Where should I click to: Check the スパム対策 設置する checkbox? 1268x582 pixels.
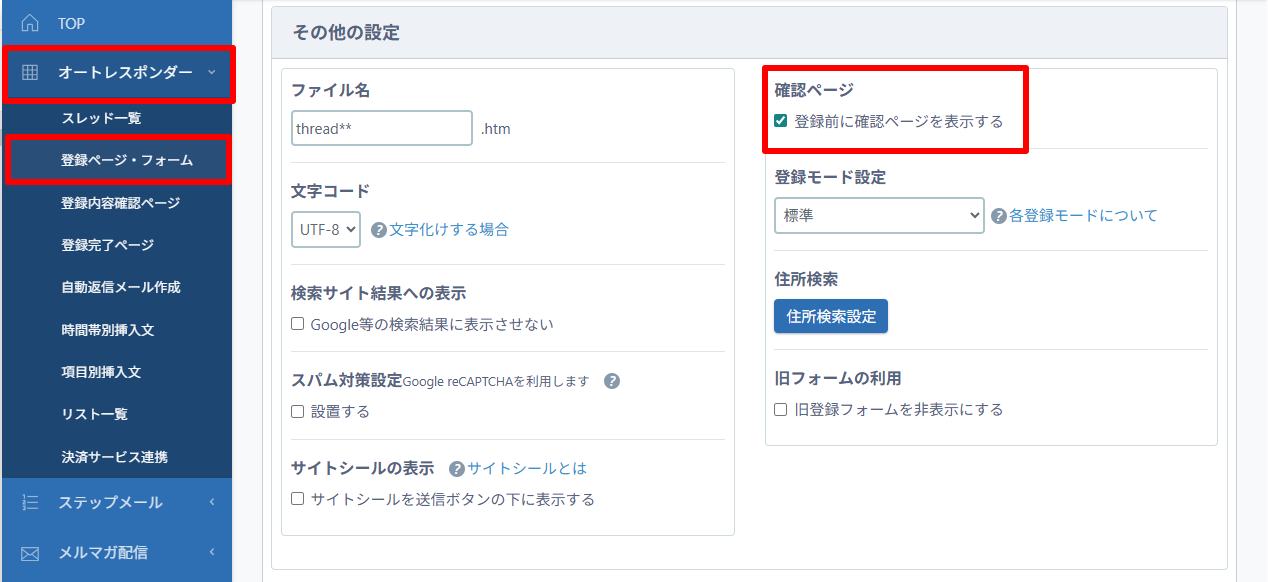point(297,411)
